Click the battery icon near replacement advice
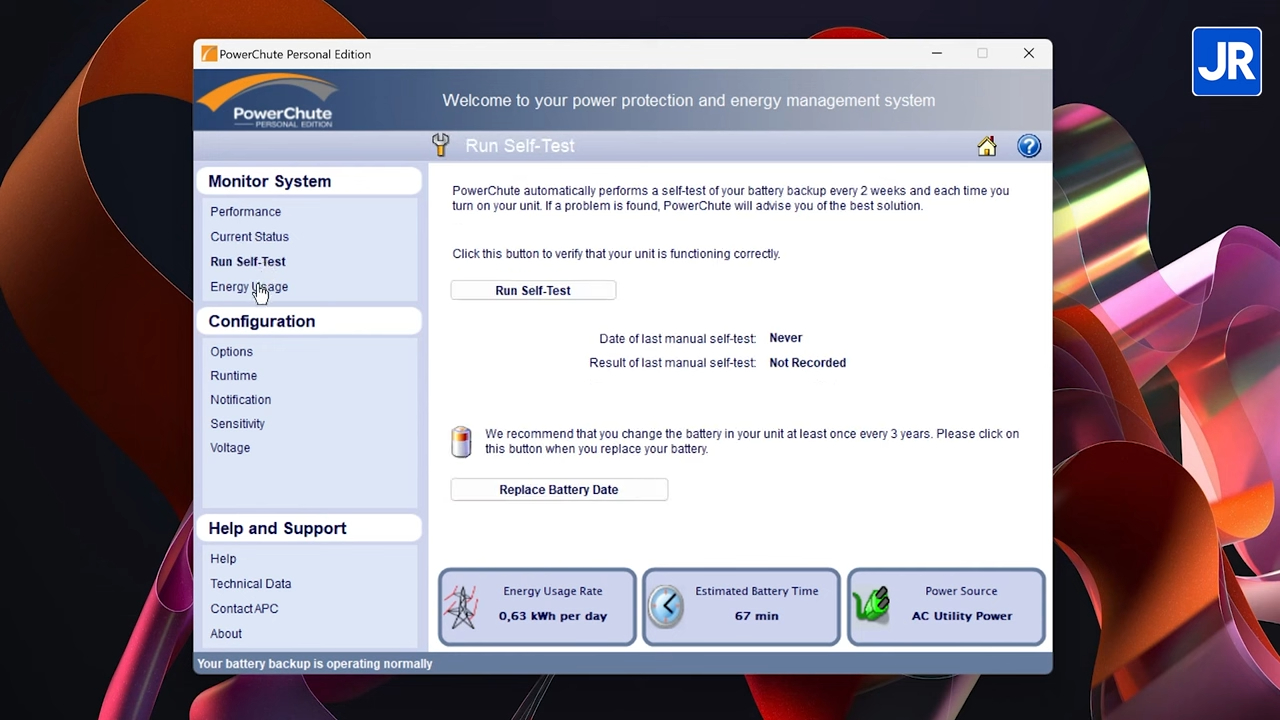This screenshot has height=720, width=1280. 461,442
